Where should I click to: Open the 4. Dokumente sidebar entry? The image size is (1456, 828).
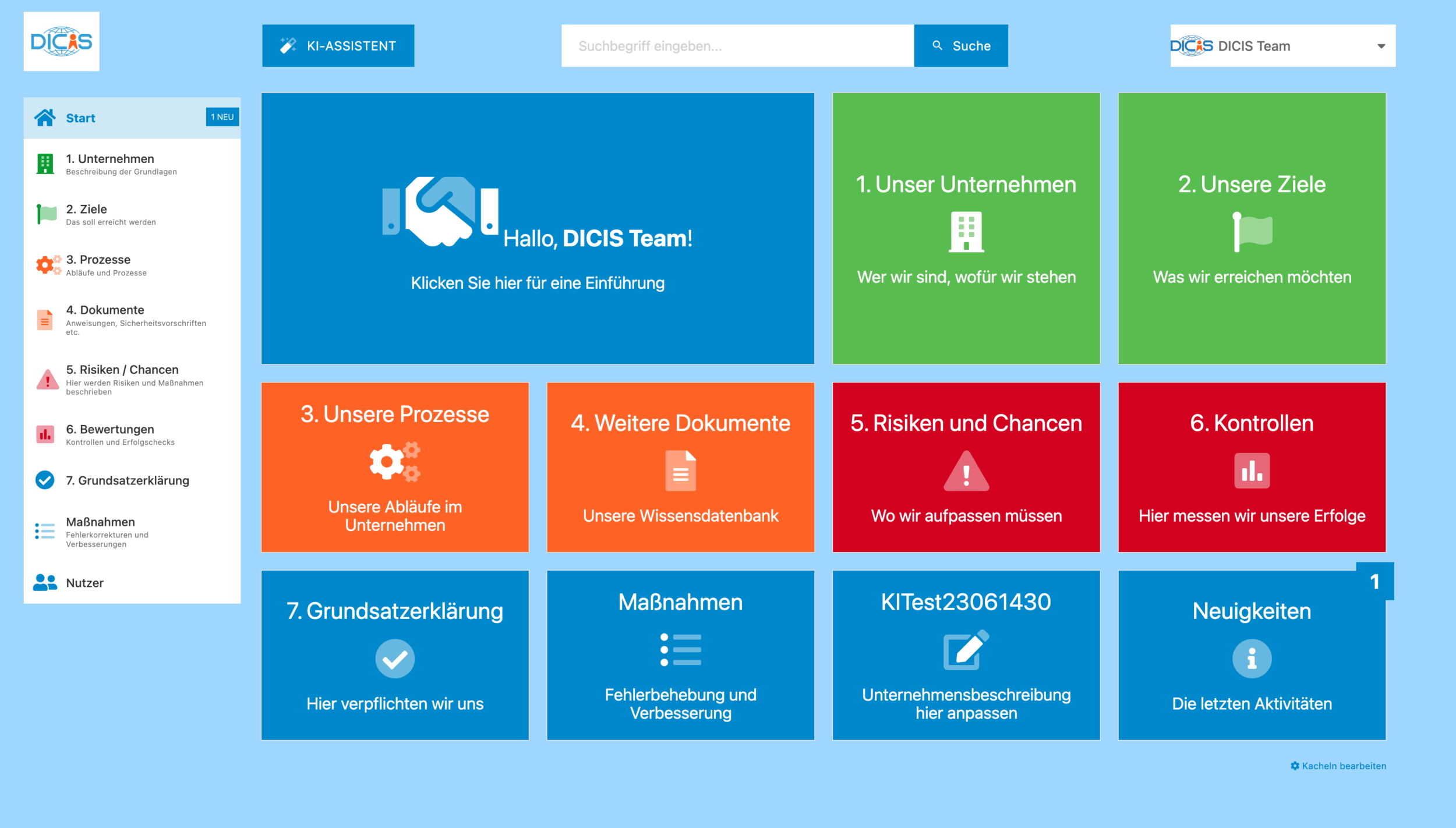(132, 320)
